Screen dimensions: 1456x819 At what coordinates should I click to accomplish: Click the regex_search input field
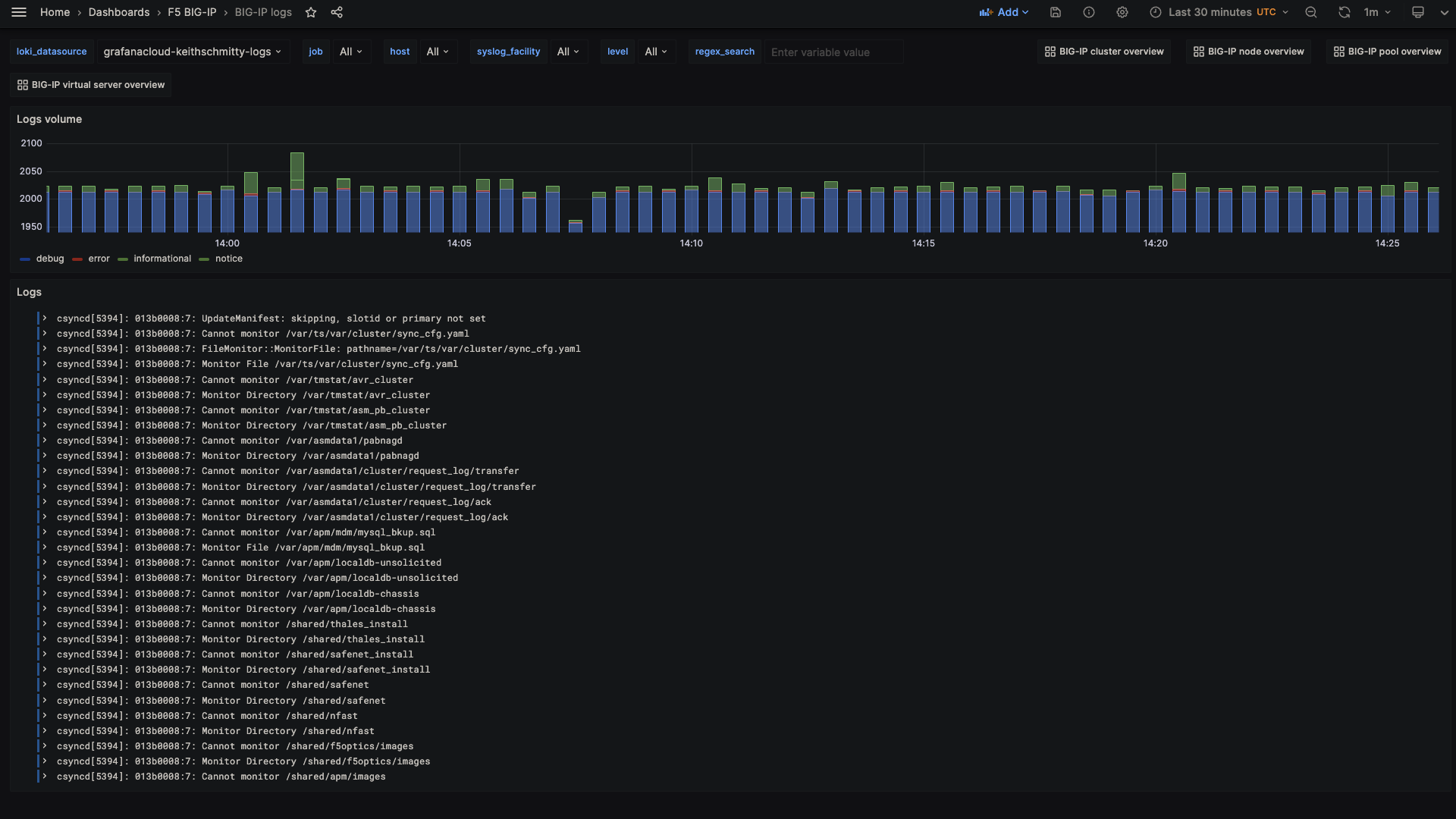tap(833, 52)
